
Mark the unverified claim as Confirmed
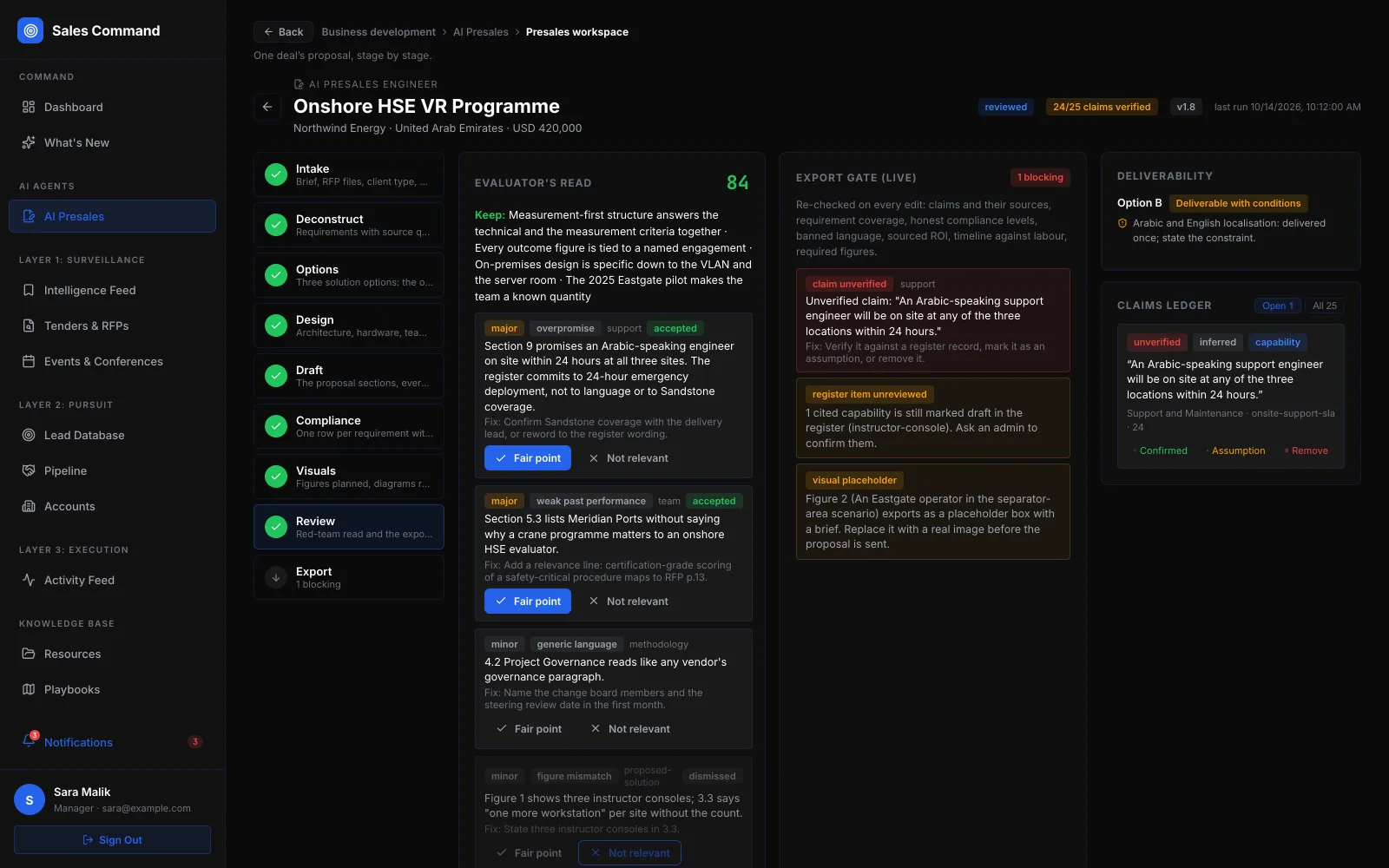click(1160, 450)
